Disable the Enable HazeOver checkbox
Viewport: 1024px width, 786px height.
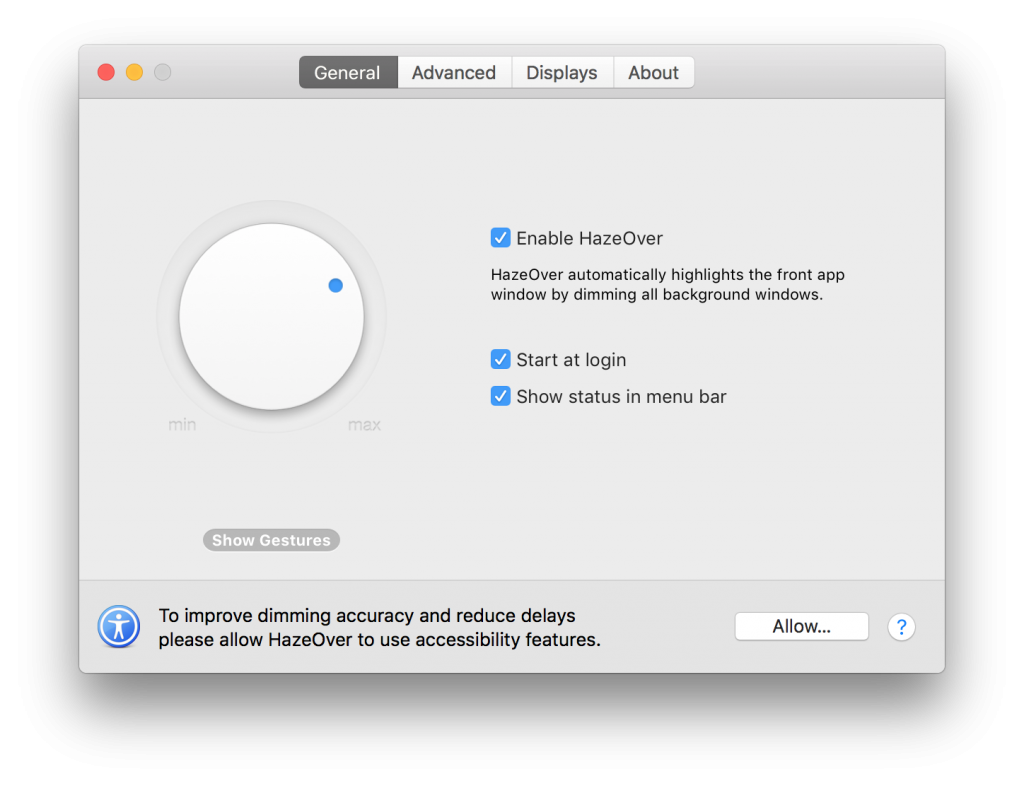pos(501,238)
